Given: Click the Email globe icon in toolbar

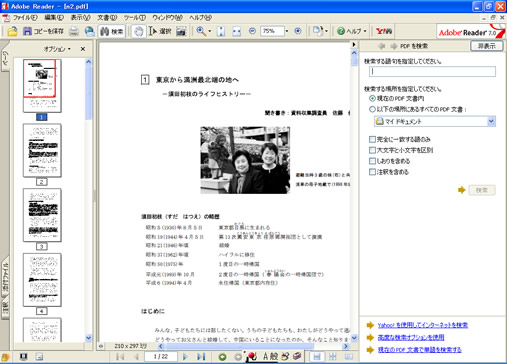Looking at the screenshot, I should (89, 31).
